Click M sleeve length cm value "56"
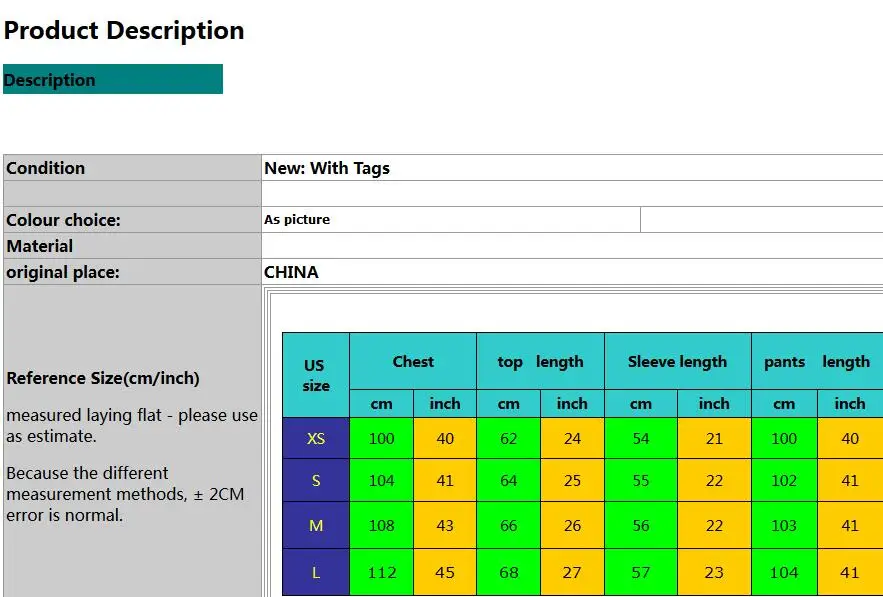Screen dimensions: 883x597 [x=641, y=525]
